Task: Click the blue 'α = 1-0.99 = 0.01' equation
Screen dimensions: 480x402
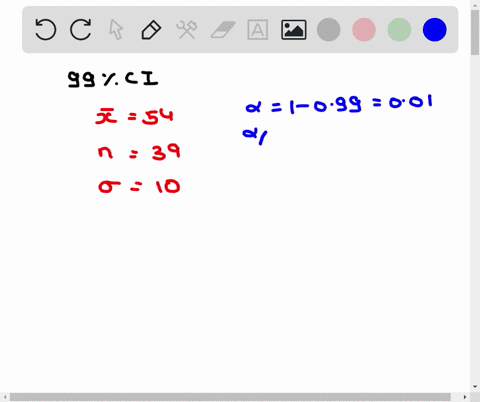Action: click(339, 104)
